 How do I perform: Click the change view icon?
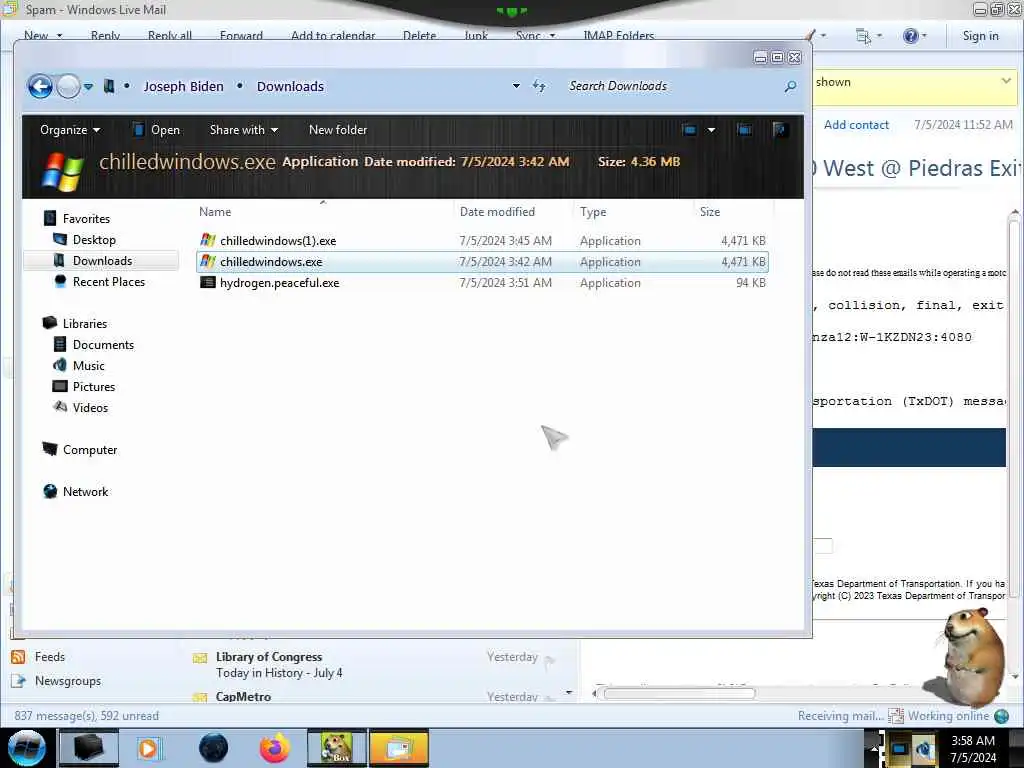click(689, 130)
